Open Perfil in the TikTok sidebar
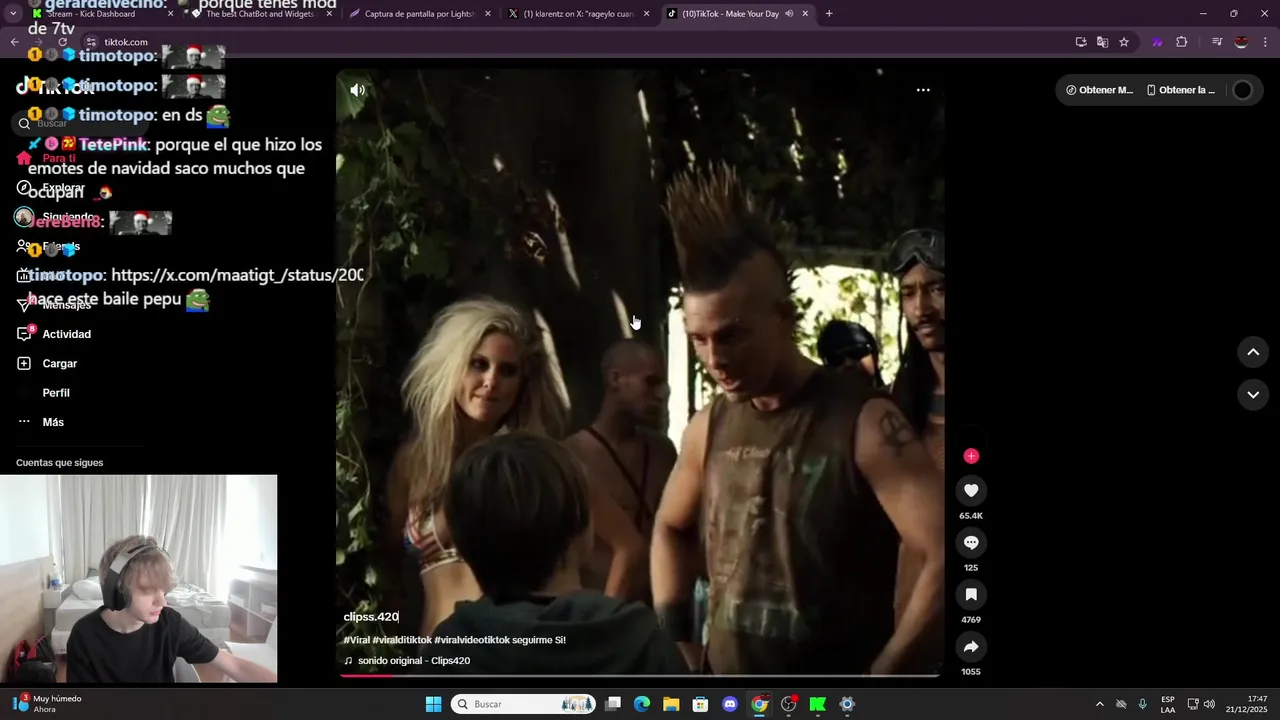The width and height of the screenshot is (1280, 720). (56, 393)
